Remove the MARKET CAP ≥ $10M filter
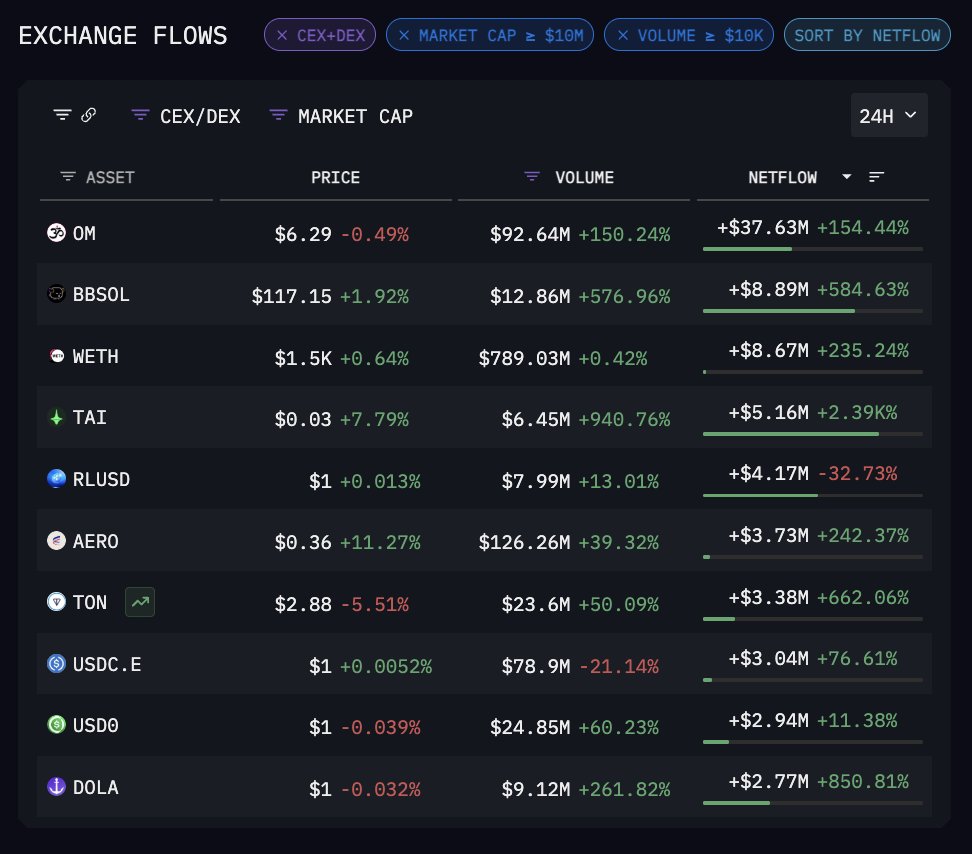The height and width of the screenshot is (854, 972). click(404, 34)
